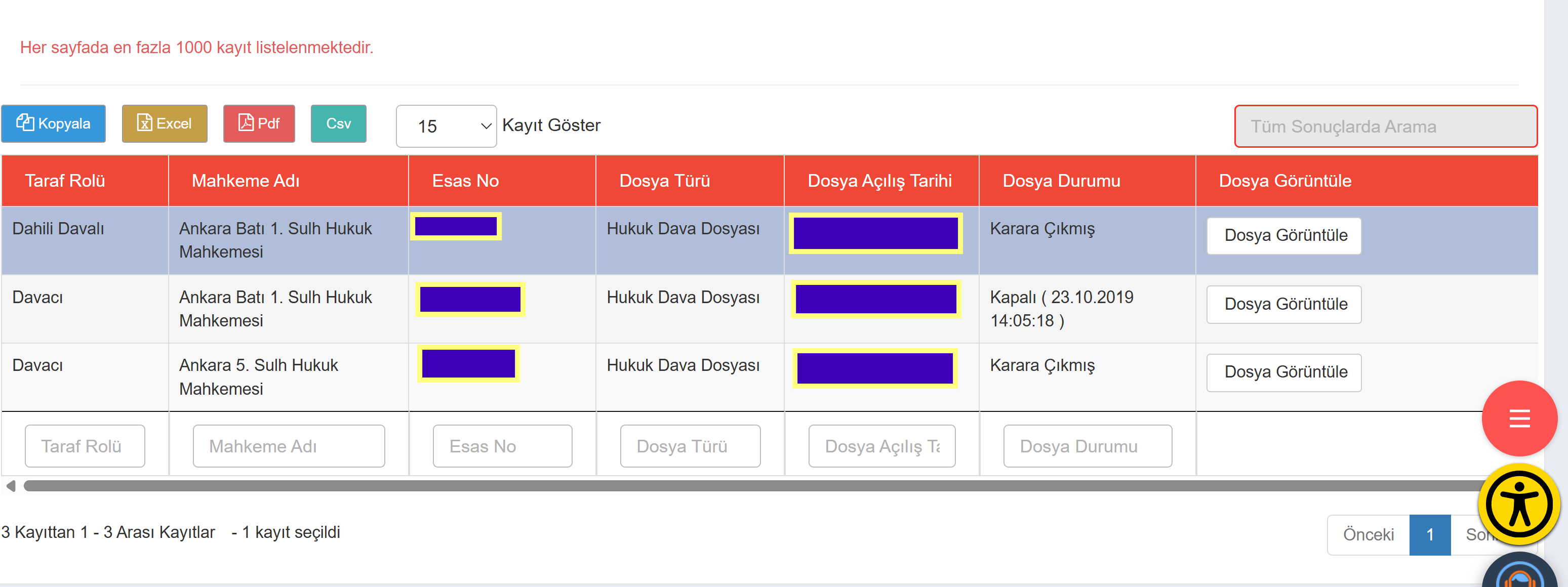Viewport: 1568px width, 587px height.
Task: Download the records as Csv
Action: pos(338,123)
